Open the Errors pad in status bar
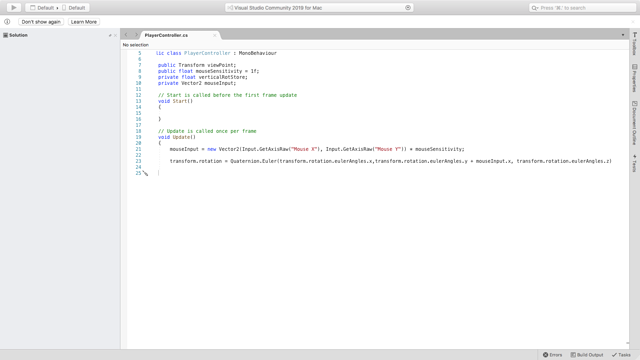 pos(552,355)
